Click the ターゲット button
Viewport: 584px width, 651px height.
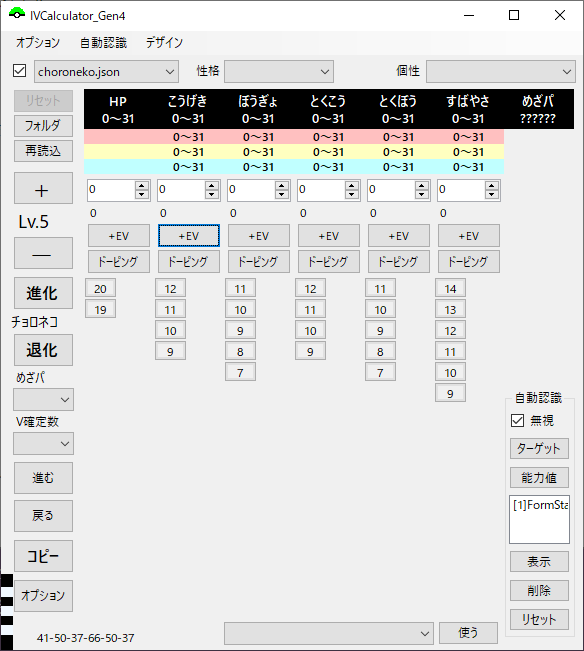[x=539, y=448]
